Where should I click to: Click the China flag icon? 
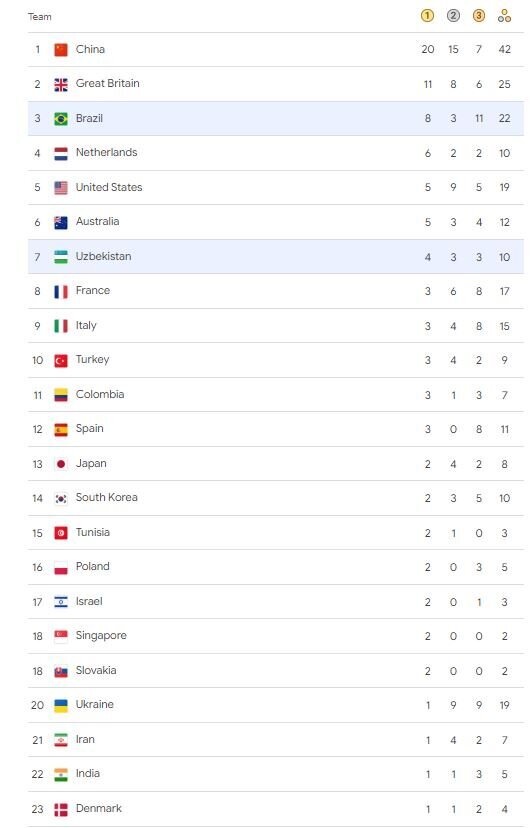click(61, 50)
